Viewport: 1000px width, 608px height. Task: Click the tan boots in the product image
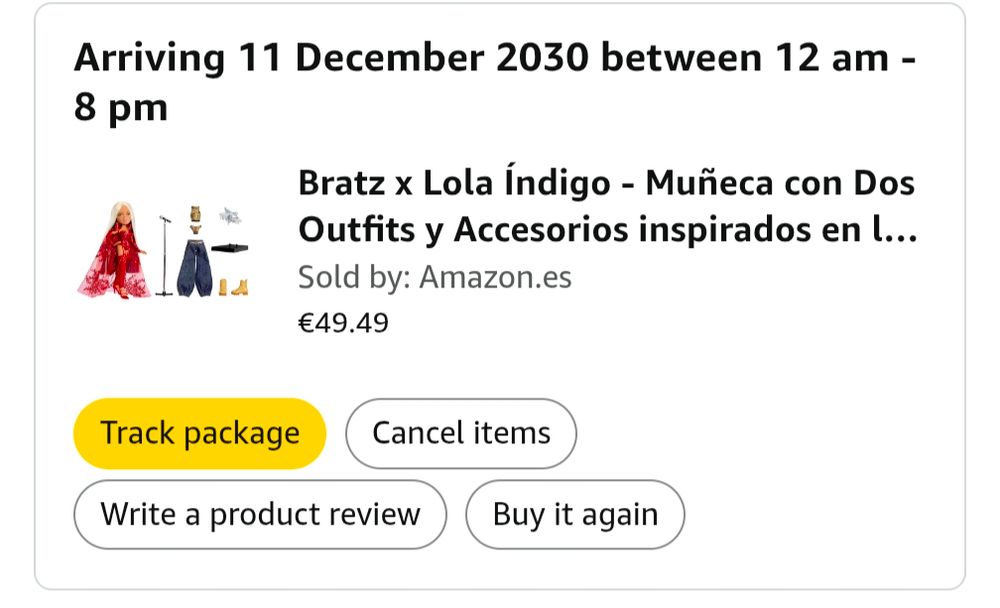pyautogui.click(x=233, y=287)
